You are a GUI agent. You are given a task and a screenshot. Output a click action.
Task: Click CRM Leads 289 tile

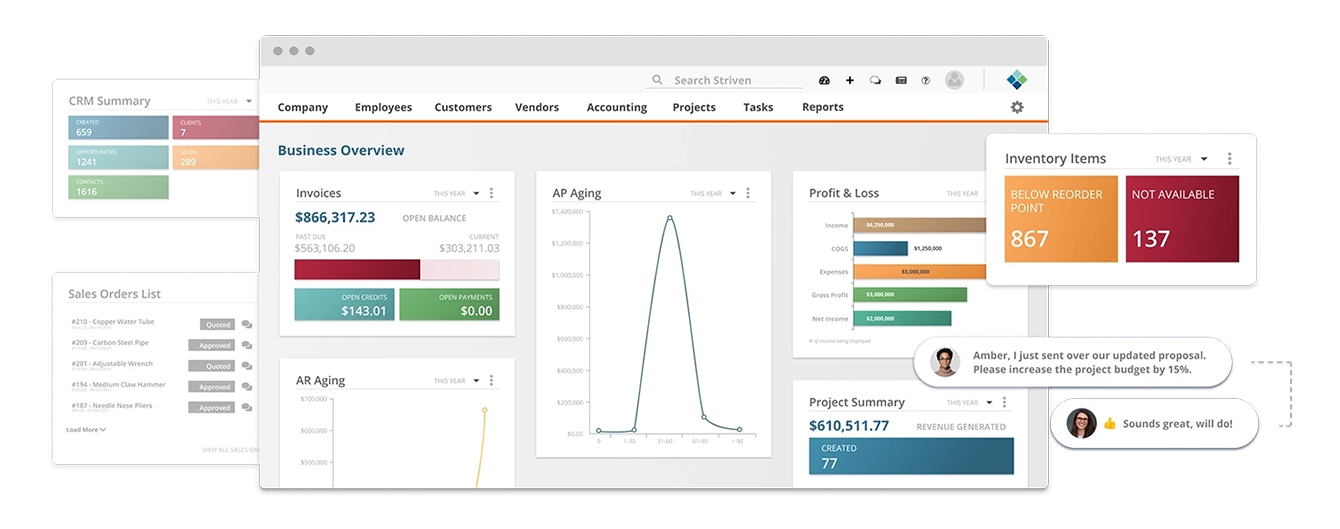click(x=216, y=157)
